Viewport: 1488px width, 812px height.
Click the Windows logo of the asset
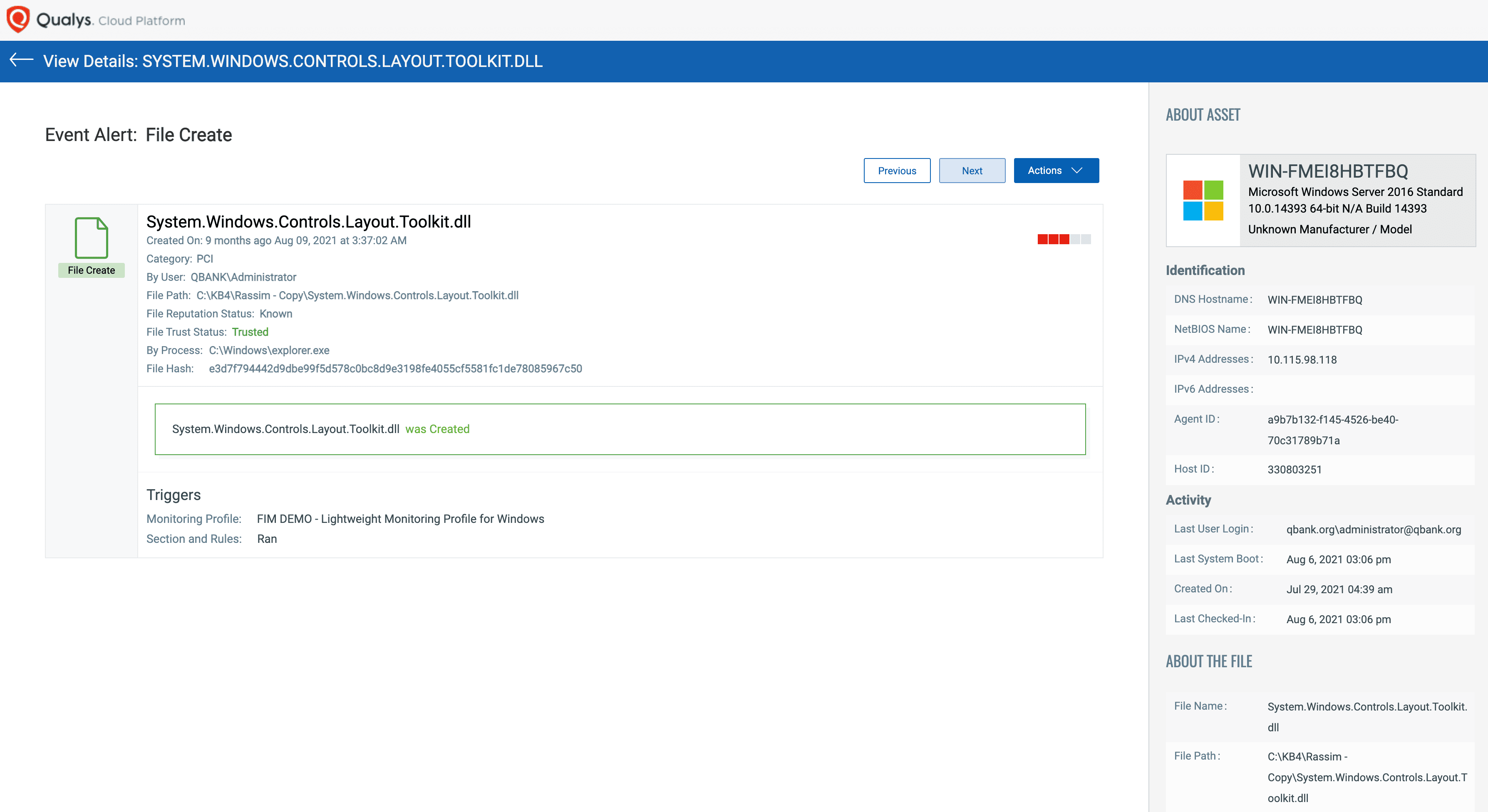[x=1203, y=201]
